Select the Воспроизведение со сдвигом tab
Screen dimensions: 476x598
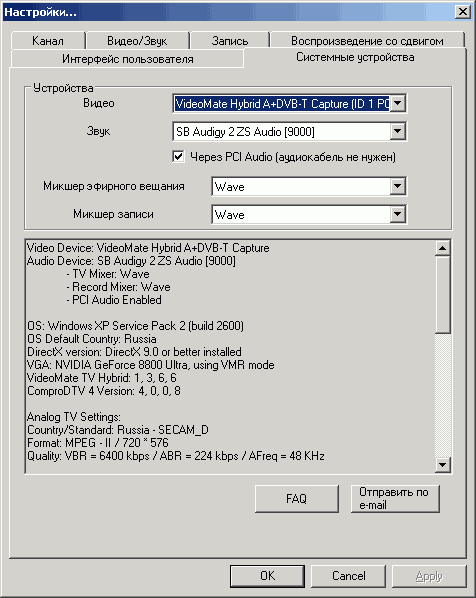click(x=367, y=40)
